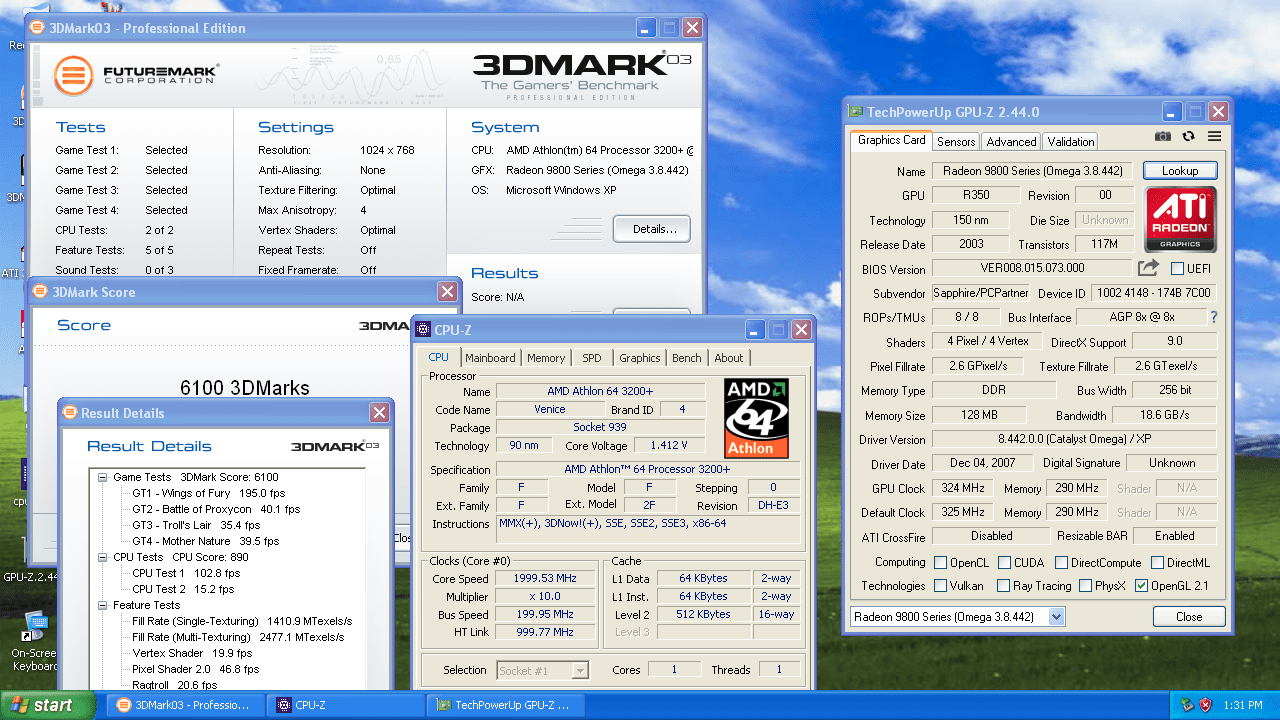The width and height of the screenshot is (1280, 720).
Task: Click 3DMark Score title bar icon
Action: click(x=40, y=292)
